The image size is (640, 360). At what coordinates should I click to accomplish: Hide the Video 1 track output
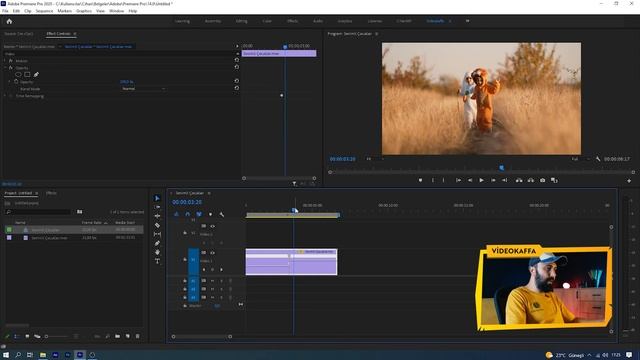point(212,253)
